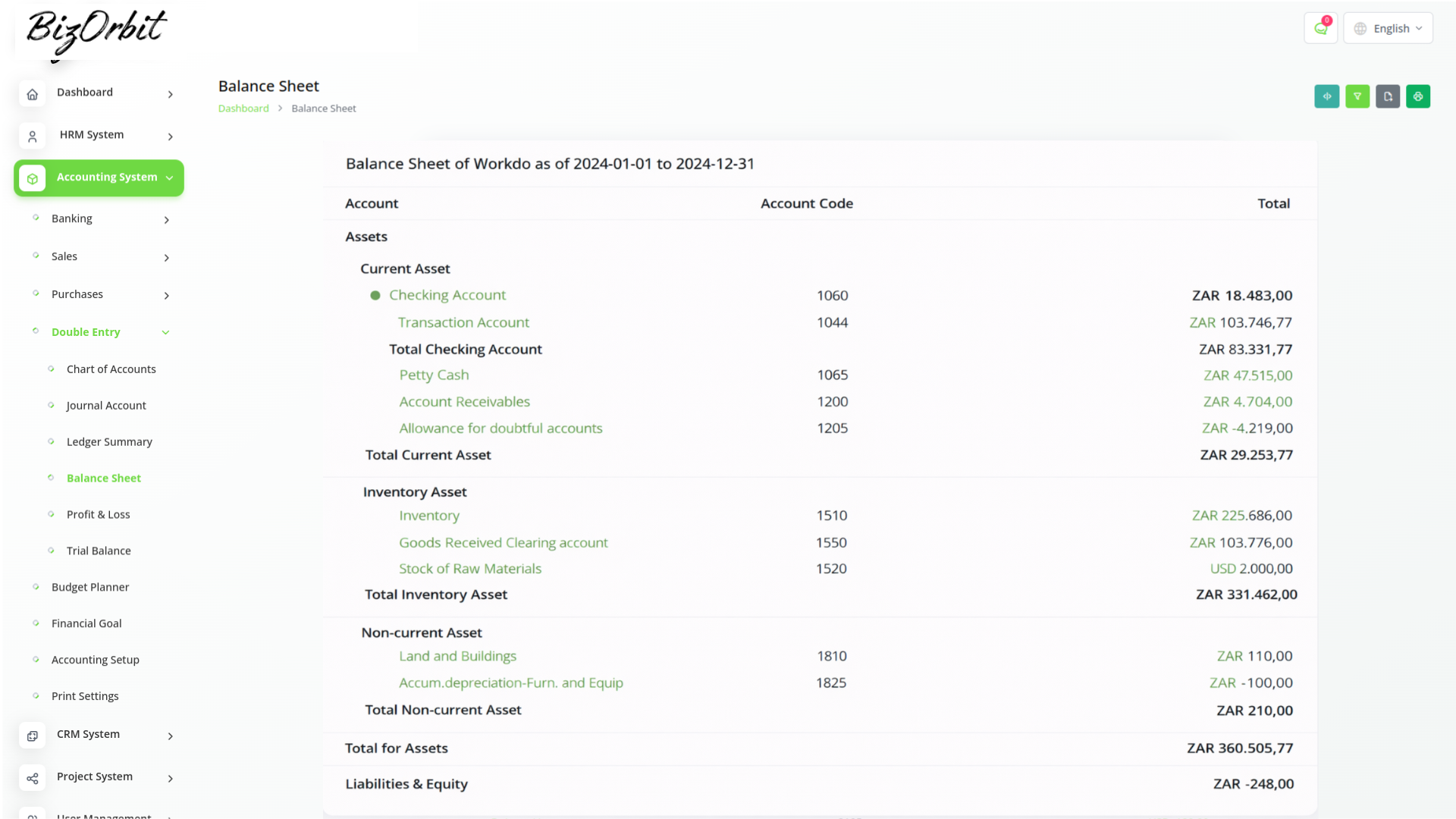This screenshot has height=819, width=1456.
Task: Open the Account Receivables link
Action: 464,402
